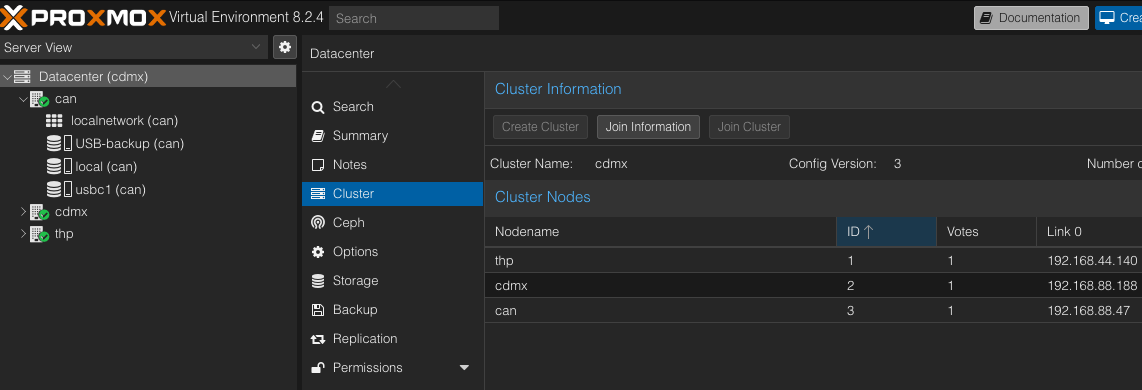This screenshot has height=390, width=1142.
Task: Click the Options gear icon
Action: tap(318, 251)
